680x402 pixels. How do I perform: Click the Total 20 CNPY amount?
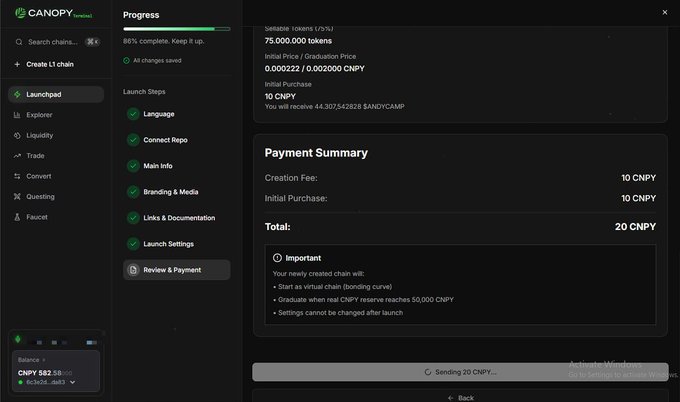[635, 227]
